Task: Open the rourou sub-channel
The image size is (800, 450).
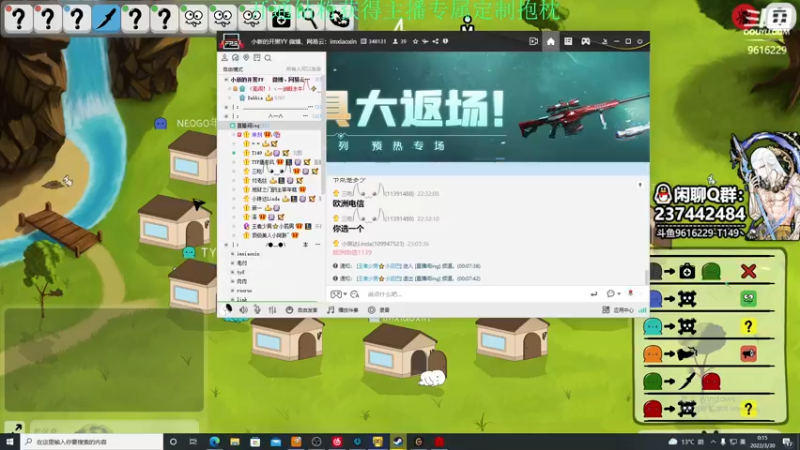Action: tap(244, 291)
